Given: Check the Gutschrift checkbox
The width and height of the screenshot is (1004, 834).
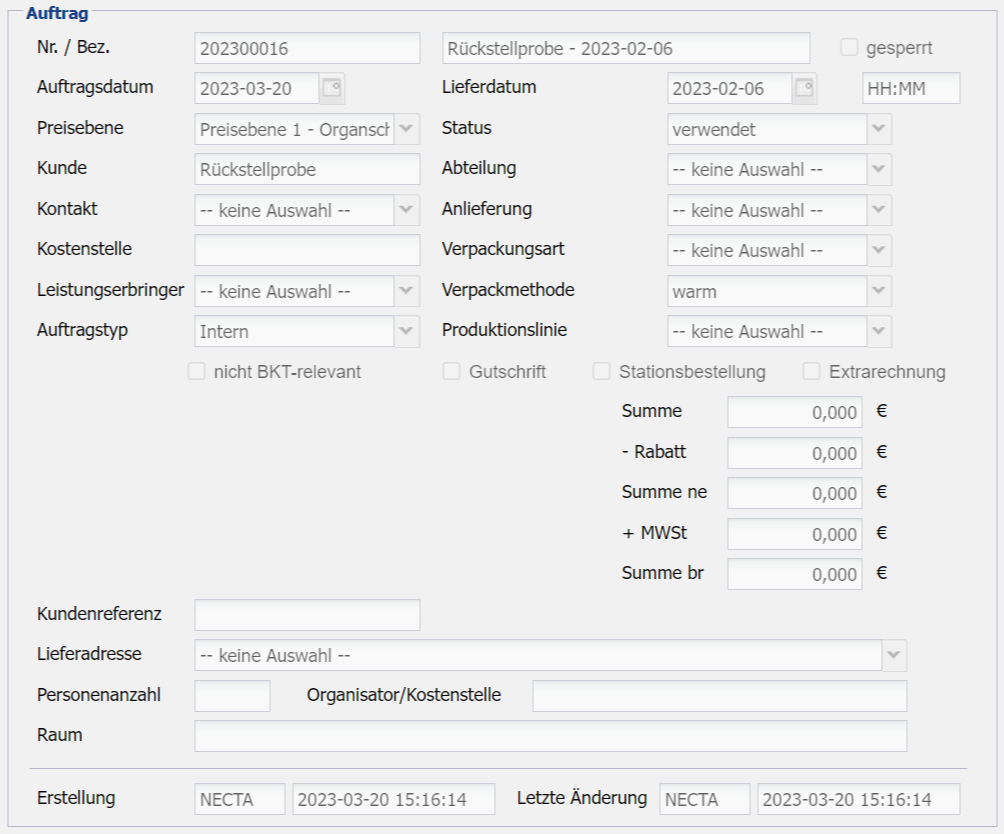Looking at the screenshot, I should 452,372.
